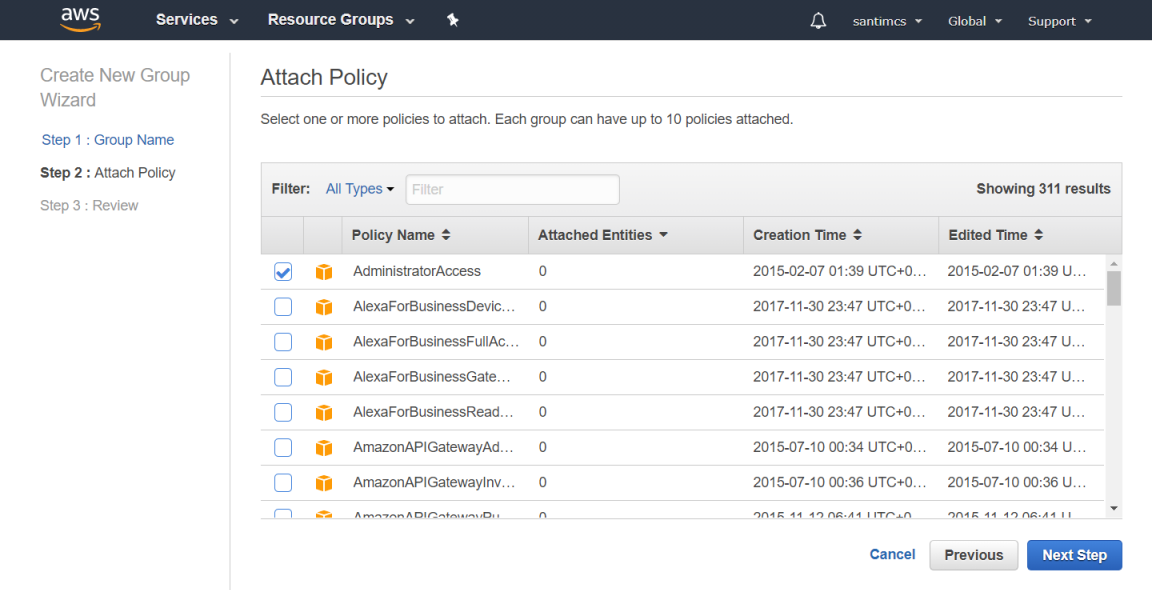1152x590 pixels.
Task: Click AdministratorAccess creation time 2015-02-07 01:39
Action: click(x=839, y=271)
